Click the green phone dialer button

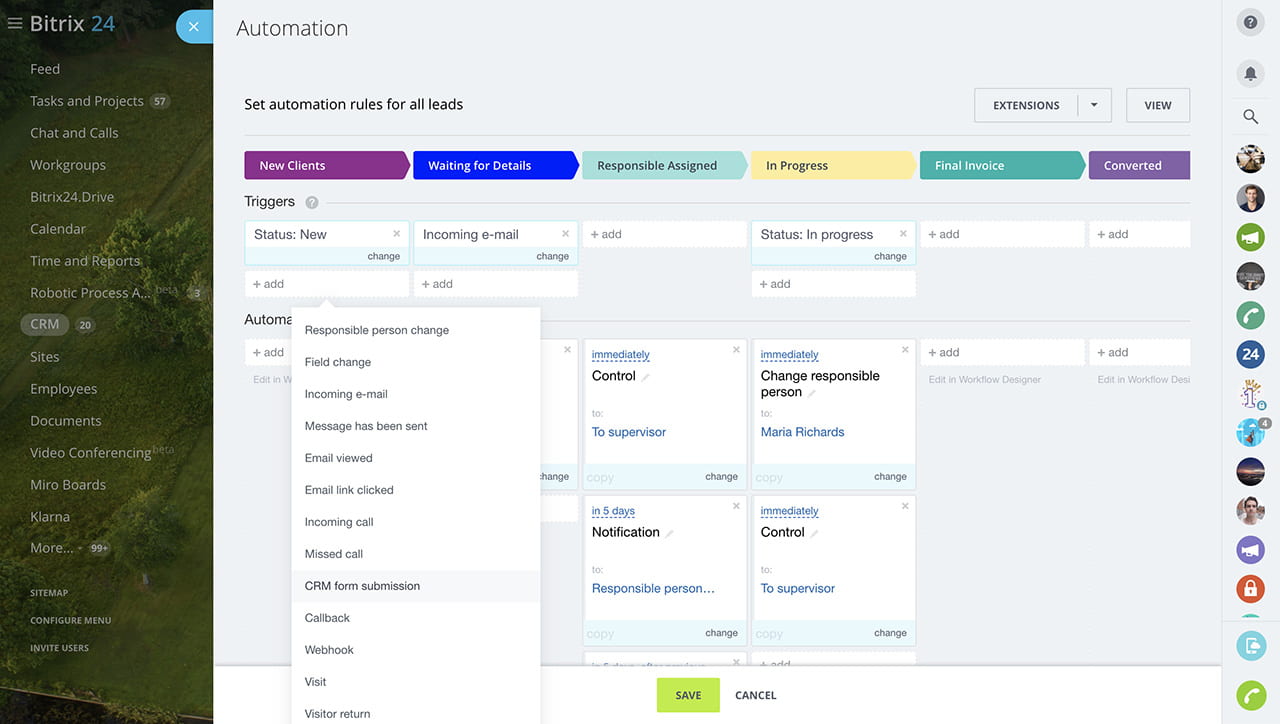(x=1250, y=694)
